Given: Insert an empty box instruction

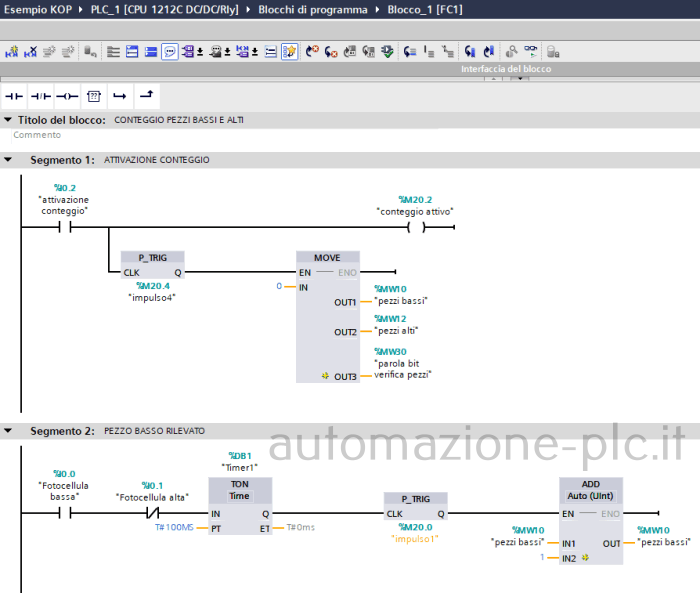Looking at the screenshot, I should pos(94,96).
